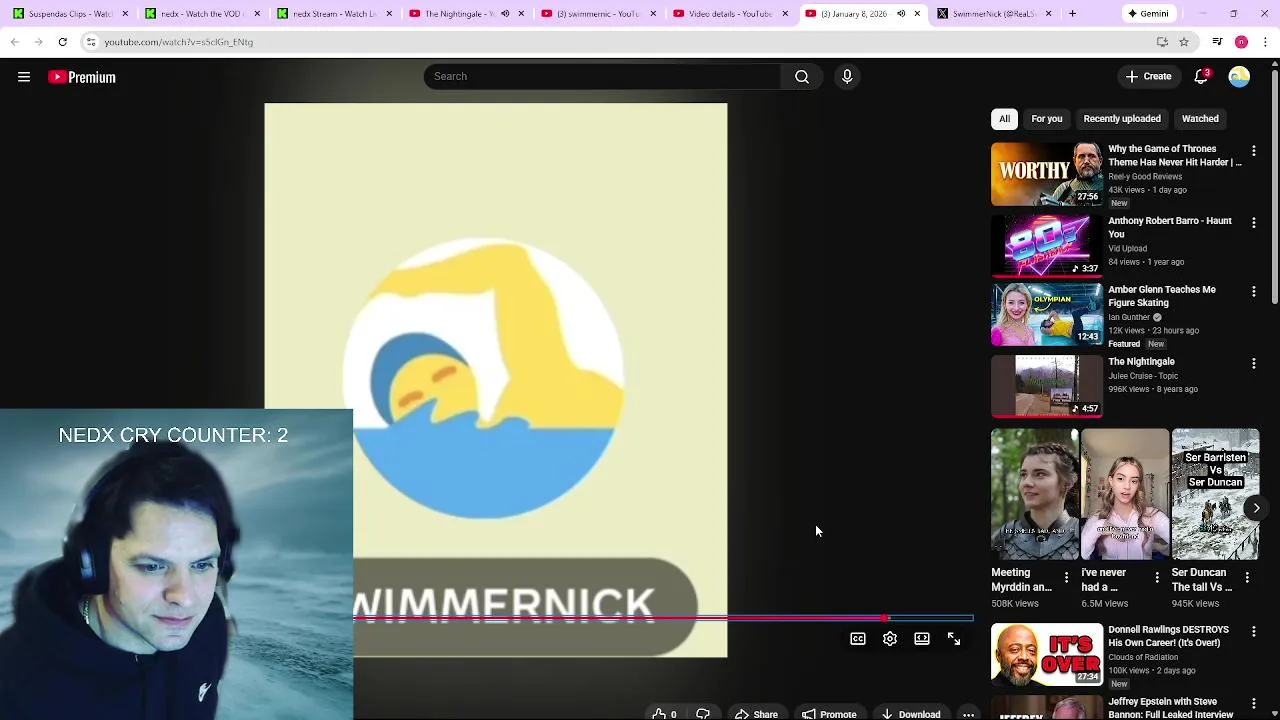Select the Watched filter chip

1200,119
